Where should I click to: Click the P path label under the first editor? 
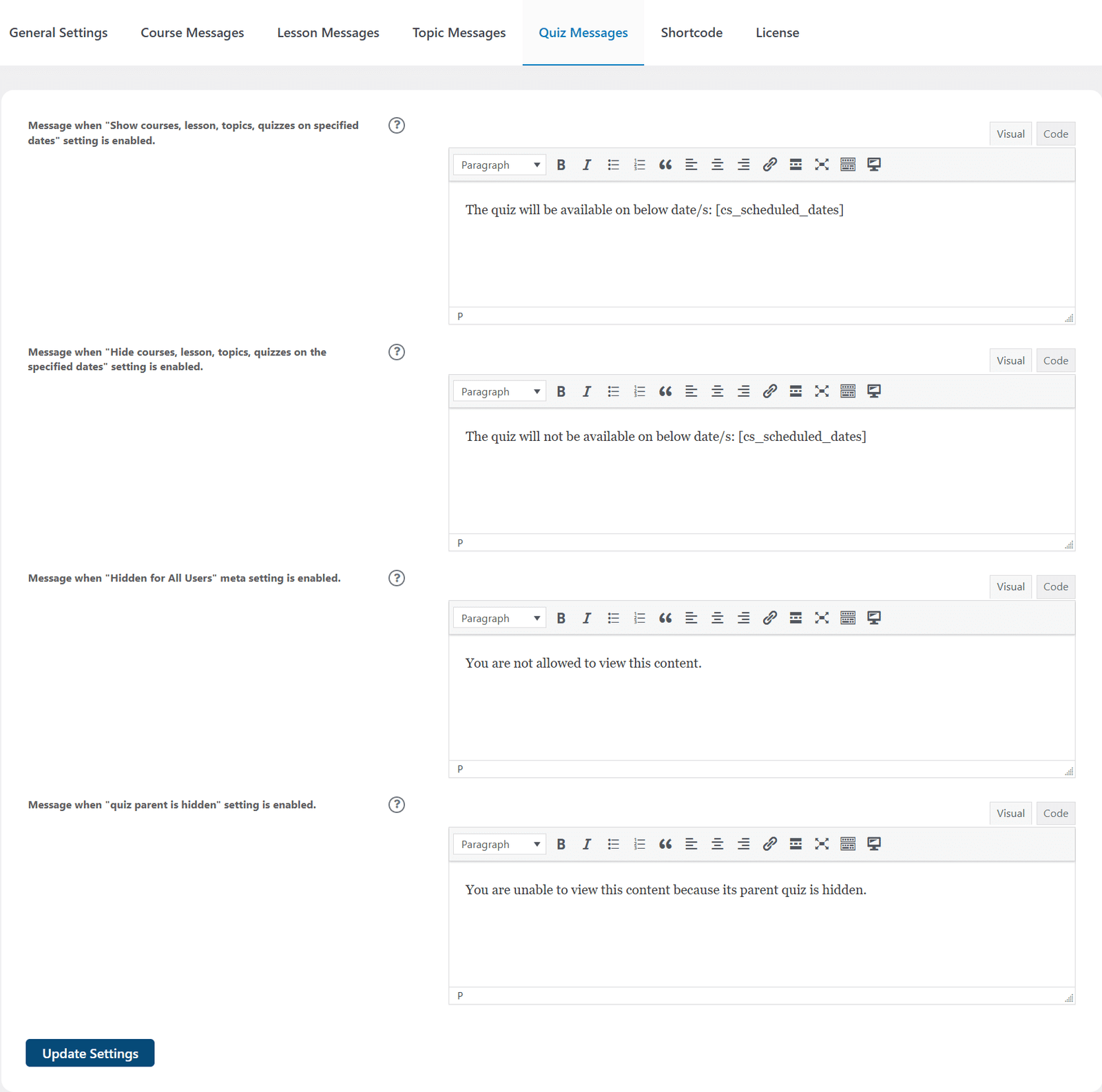pos(460,316)
